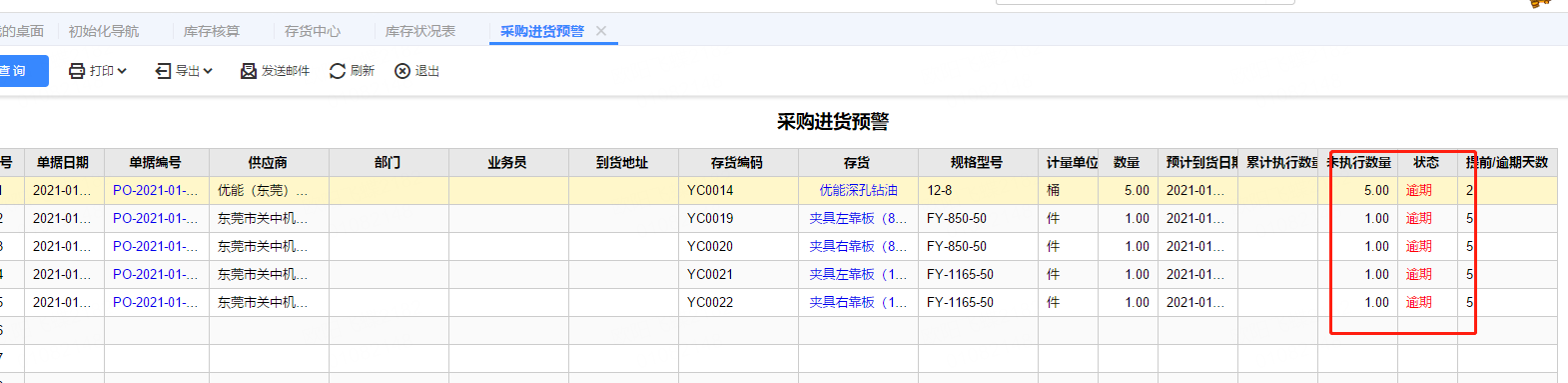
Task: Click the 规格型号 column header
Action: (x=977, y=162)
